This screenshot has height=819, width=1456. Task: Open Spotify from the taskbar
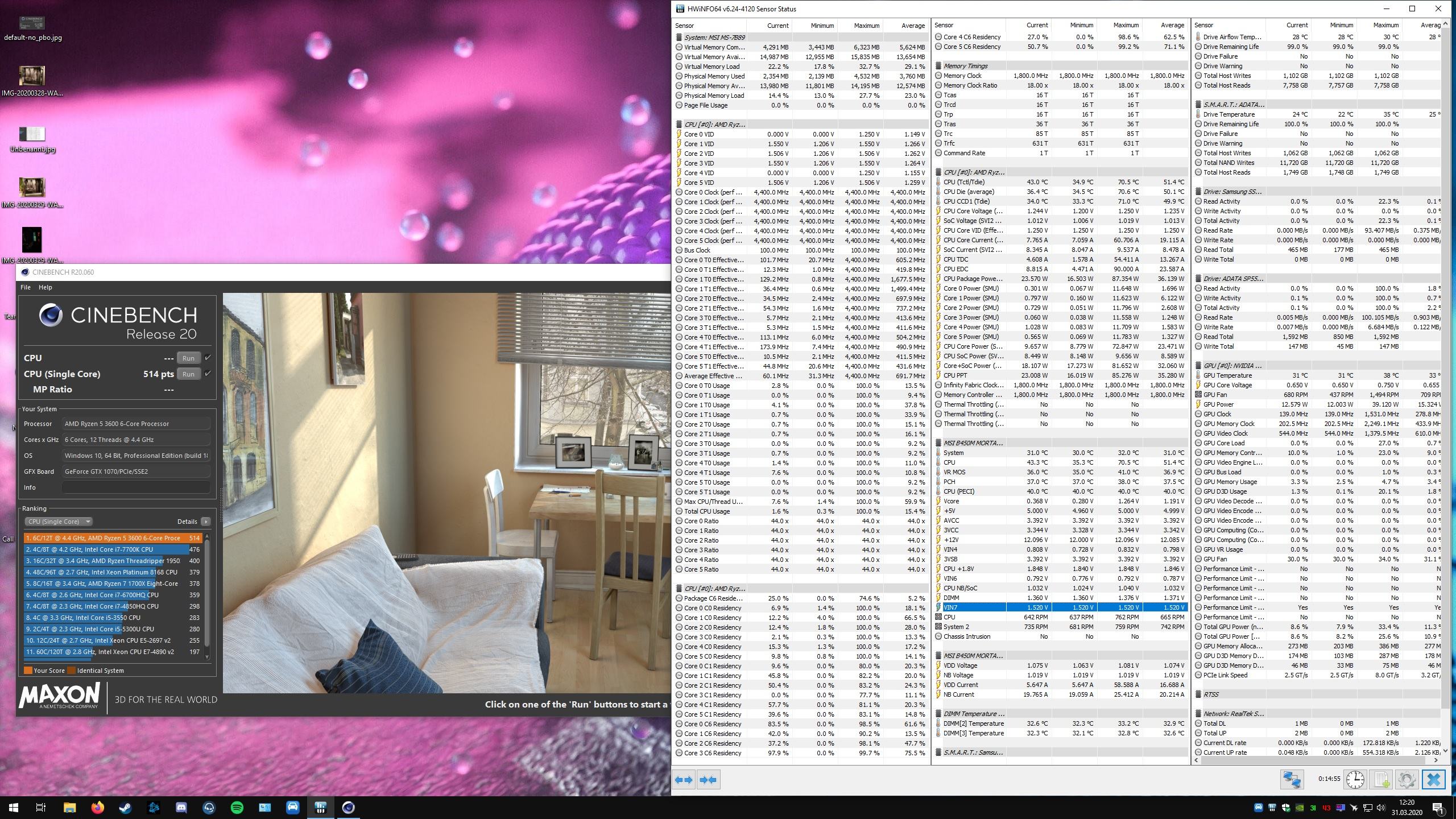[237, 807]
